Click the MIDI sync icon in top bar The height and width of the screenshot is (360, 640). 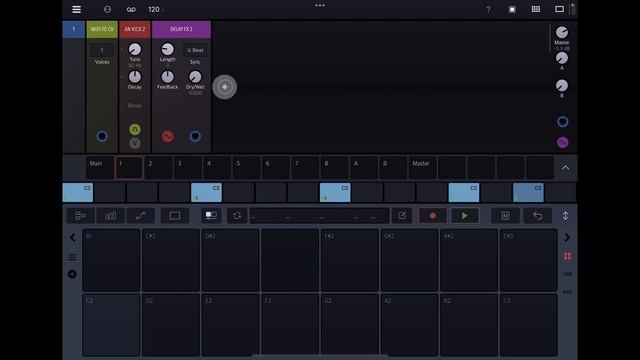(107, 9)
